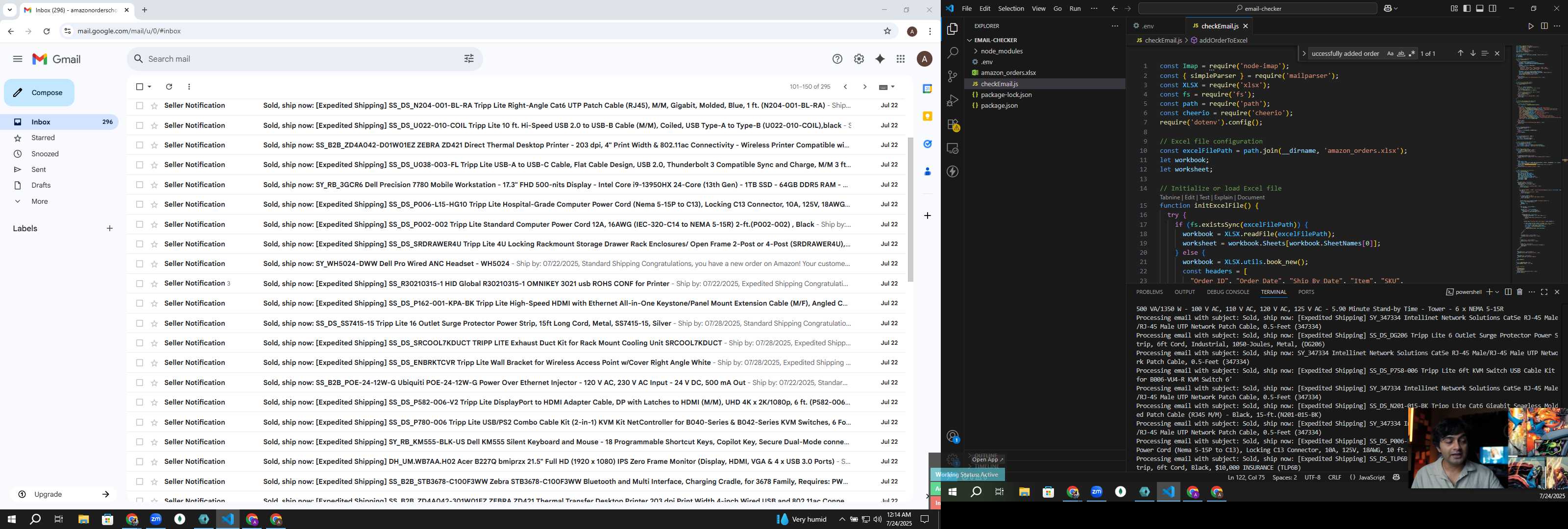Viewport: 1568px width, 529px height.
Task: Tick the checkbox for the ZEBRA ZD421 Direct Thermal email
Action: click(139, 145)
